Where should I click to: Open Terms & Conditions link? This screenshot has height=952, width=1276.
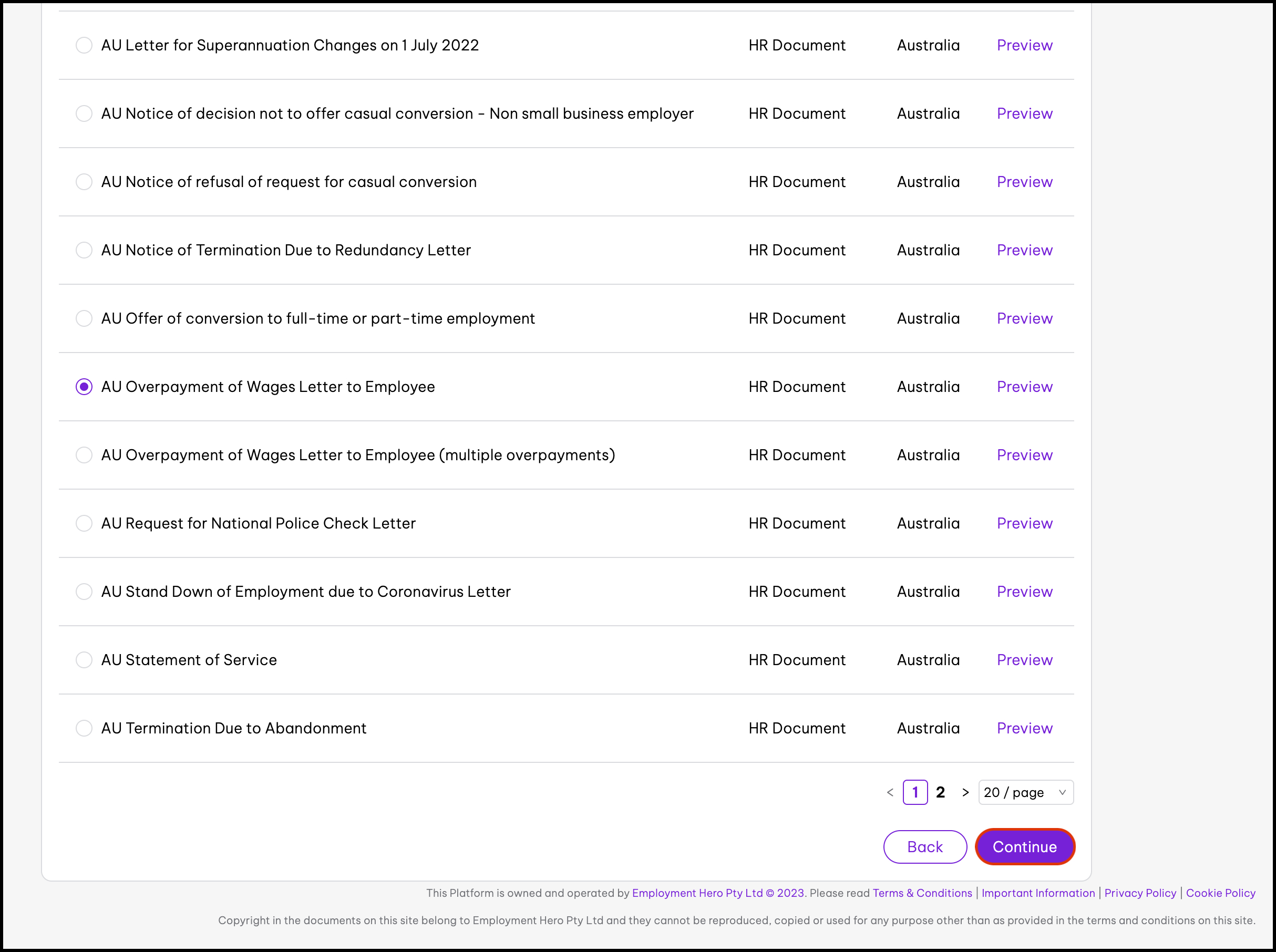tap(922, 893)
